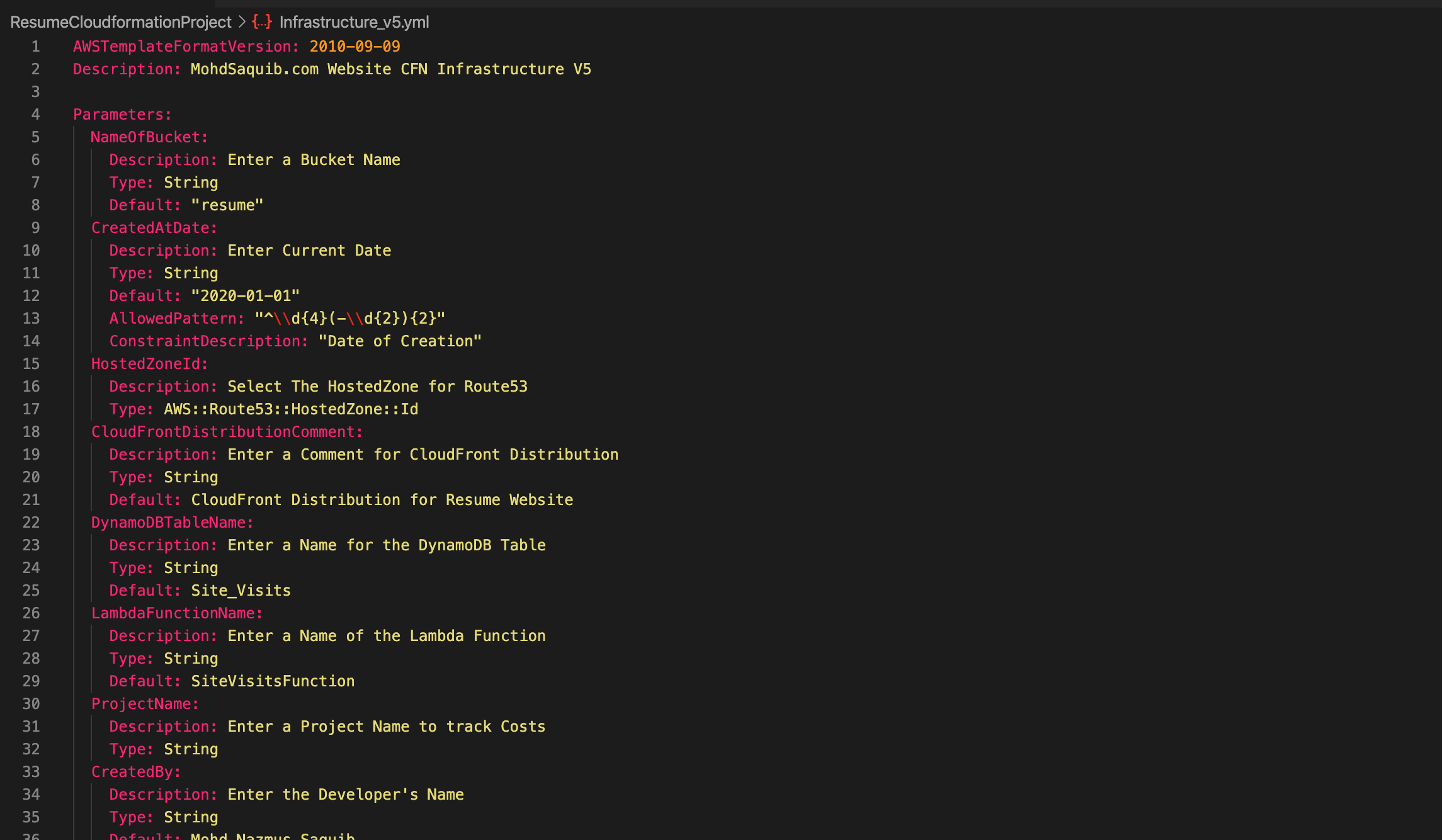
Task: Click the text 'Enter Current Date'
Action: coord(309,251)
